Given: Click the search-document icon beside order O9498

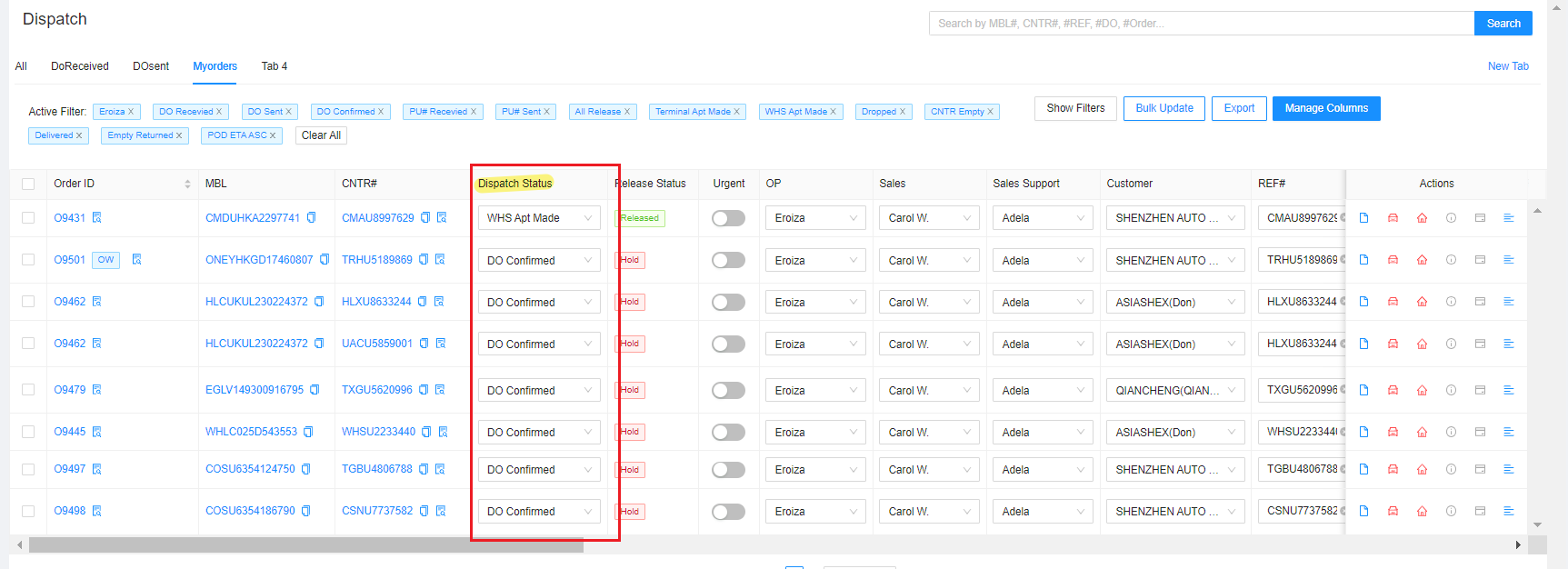Looking at the screenshot, I should pyautogui.click(x=97, y=511).
